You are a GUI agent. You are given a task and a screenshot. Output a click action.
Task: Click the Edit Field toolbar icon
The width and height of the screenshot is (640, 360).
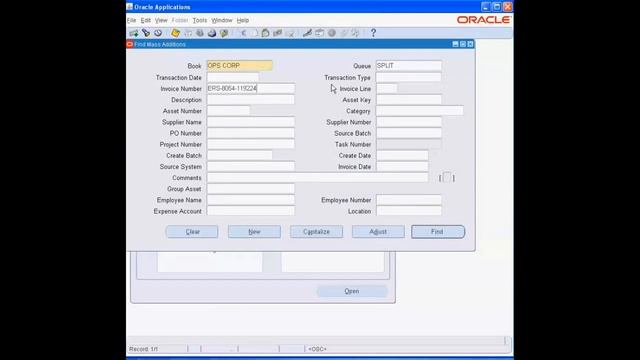point(307,33)
